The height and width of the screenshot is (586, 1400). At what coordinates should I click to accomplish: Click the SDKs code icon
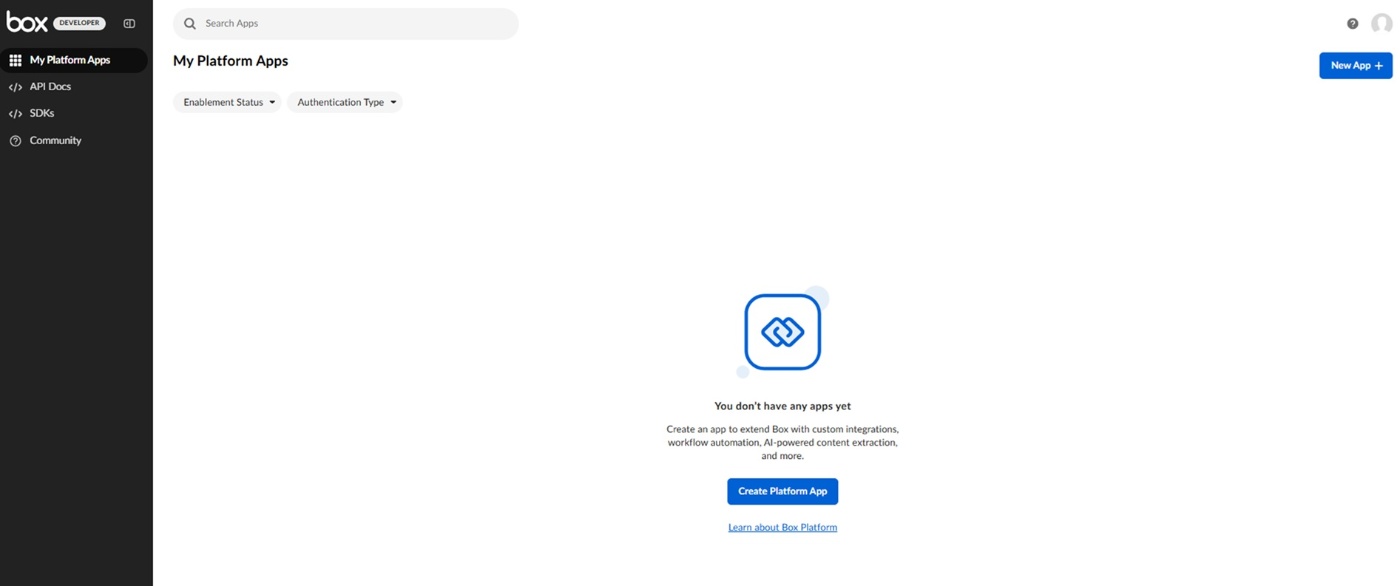point(15,114)
